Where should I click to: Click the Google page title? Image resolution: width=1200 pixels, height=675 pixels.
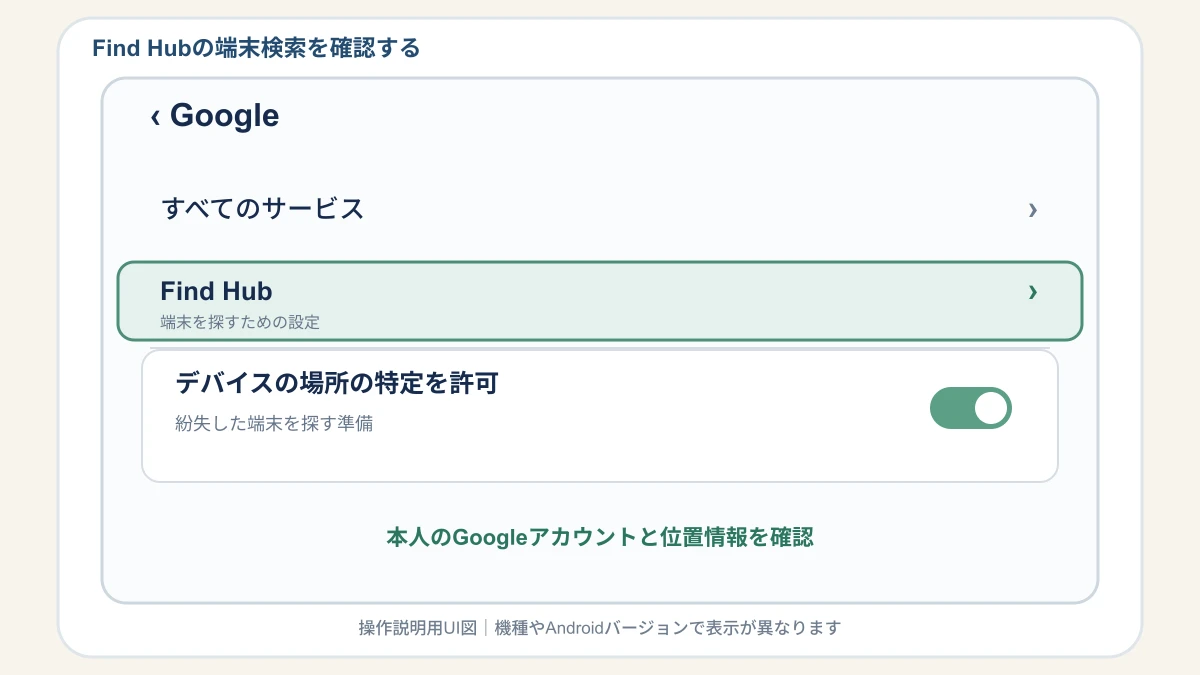click(224, 116)
